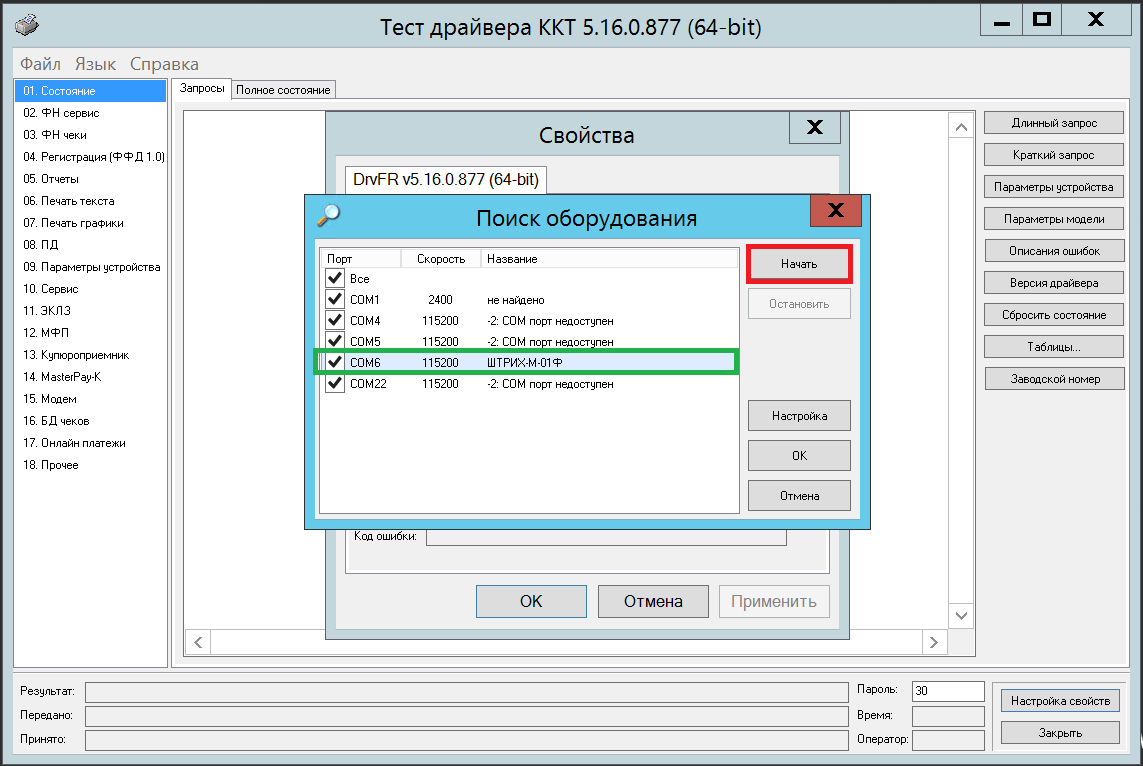The height and width of the screenshot is (766, 1143).
Task: Close the Поиск оборудования dialog
Action: [x=836, y=211]
